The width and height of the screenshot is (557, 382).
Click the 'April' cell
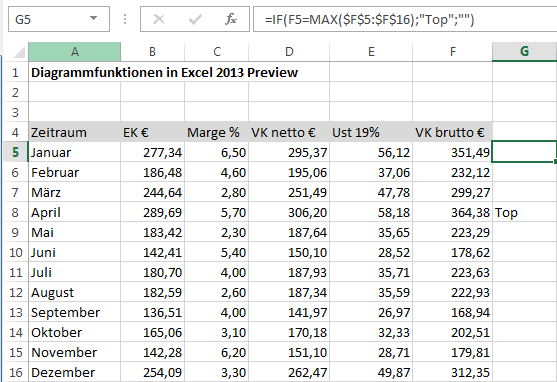click(75, 212)
